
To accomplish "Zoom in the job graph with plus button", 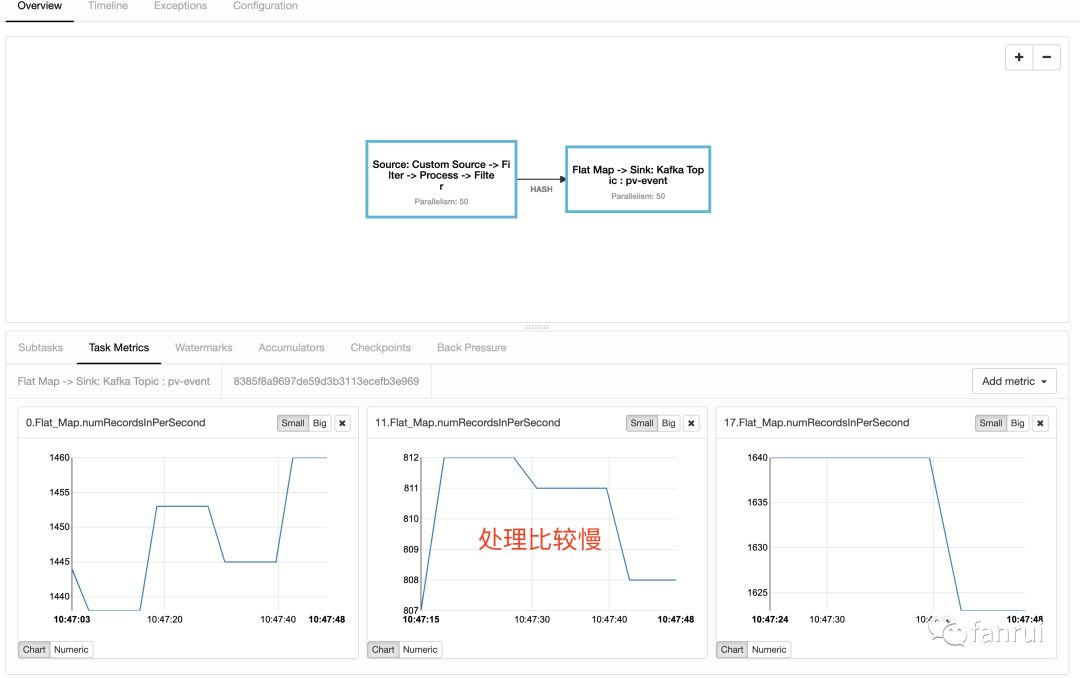I will click(x=1019, y=57).
